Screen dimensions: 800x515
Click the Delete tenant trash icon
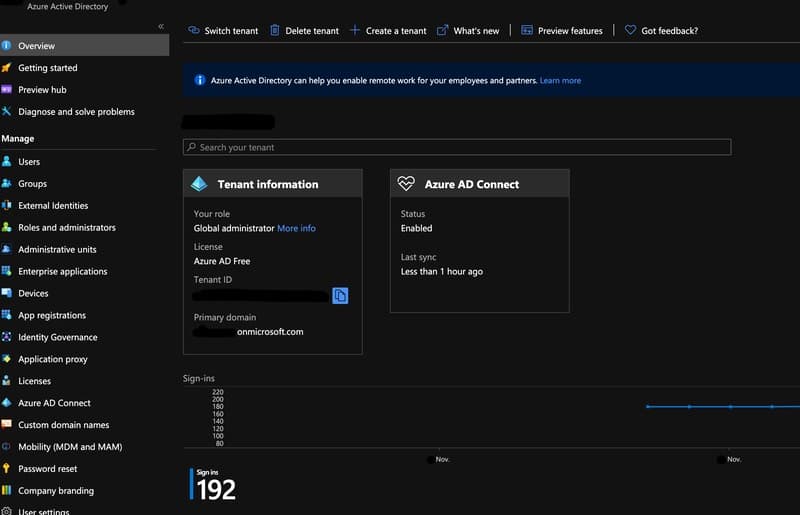click(x=274, y=30)
